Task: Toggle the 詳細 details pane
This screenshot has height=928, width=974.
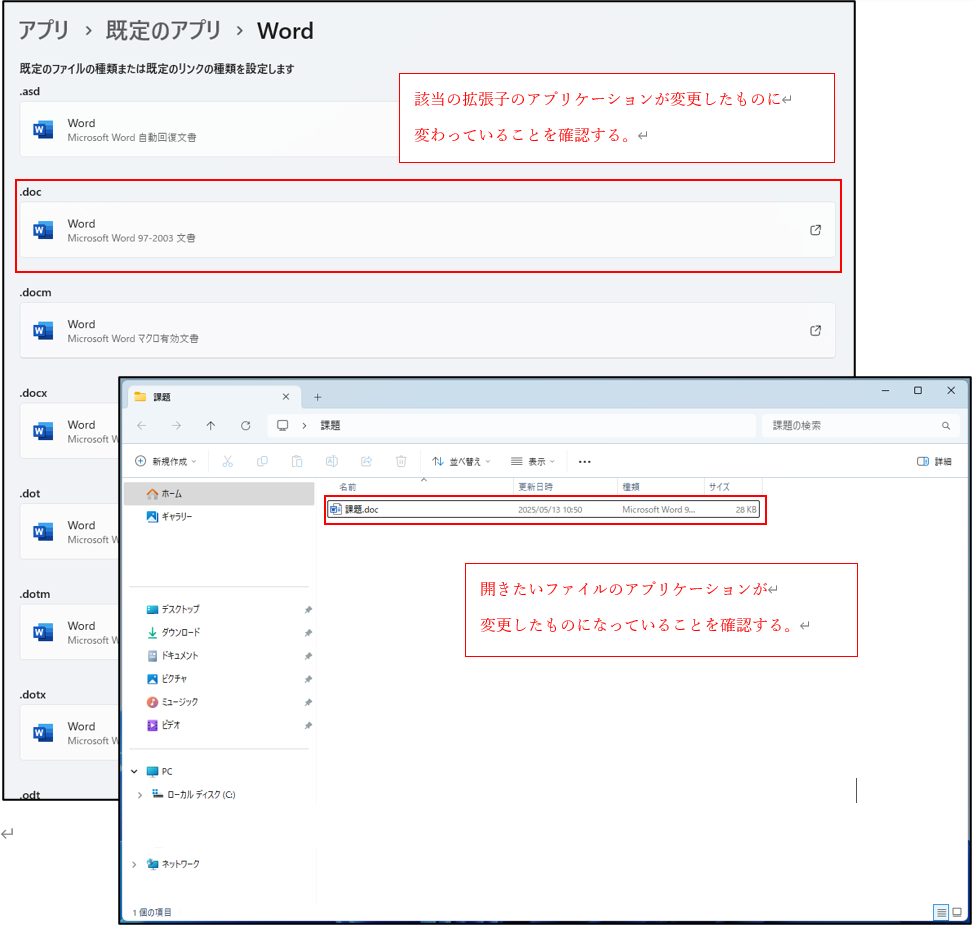Action: click(934, 461)
